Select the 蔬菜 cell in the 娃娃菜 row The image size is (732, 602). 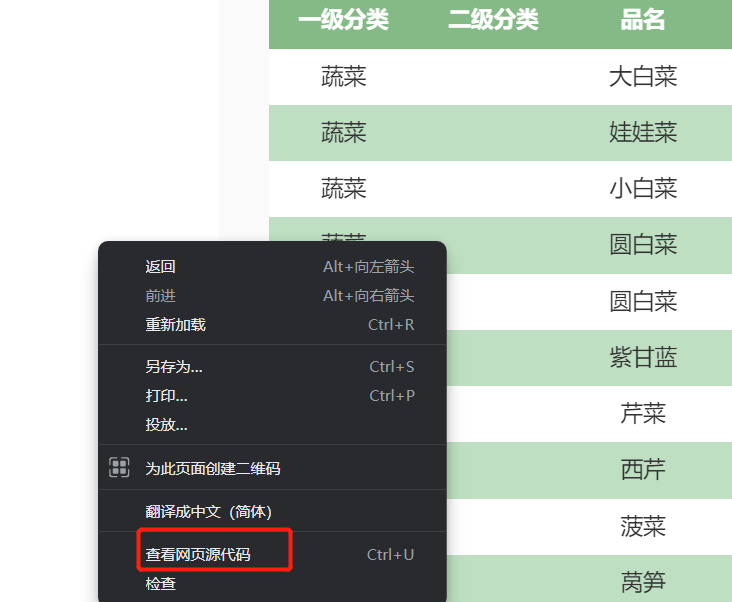[x=344, y=133]
